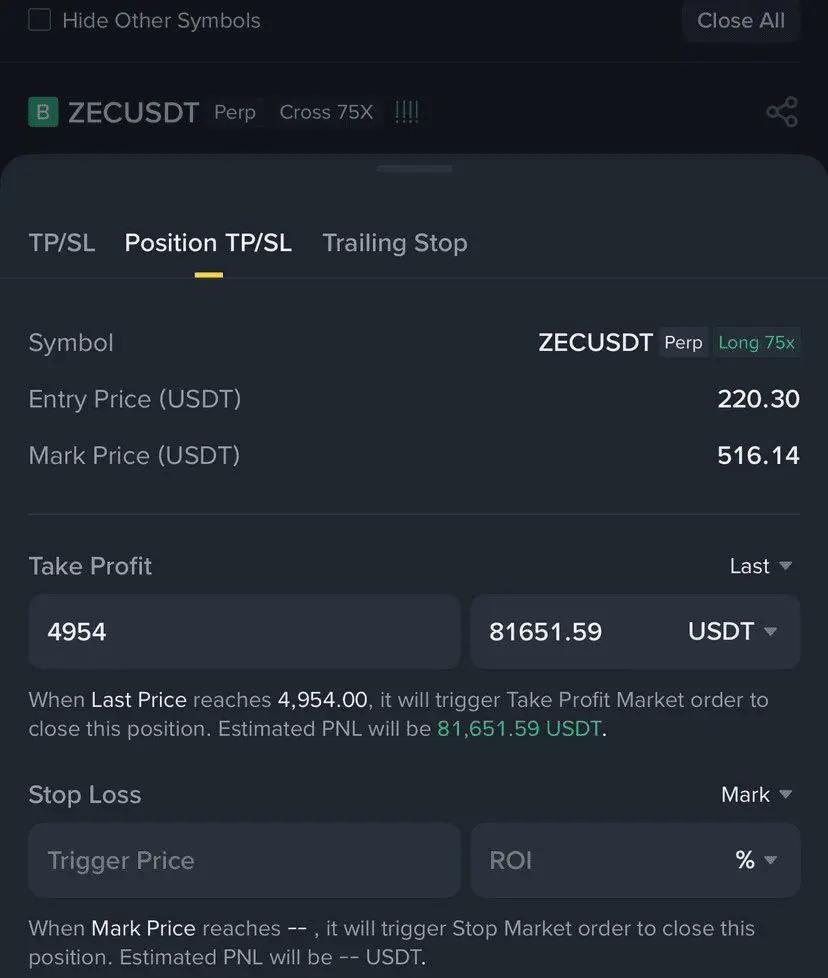
Task: Tap the ZECUSDT symbol title in header
Action: click(x=134, y=112)
